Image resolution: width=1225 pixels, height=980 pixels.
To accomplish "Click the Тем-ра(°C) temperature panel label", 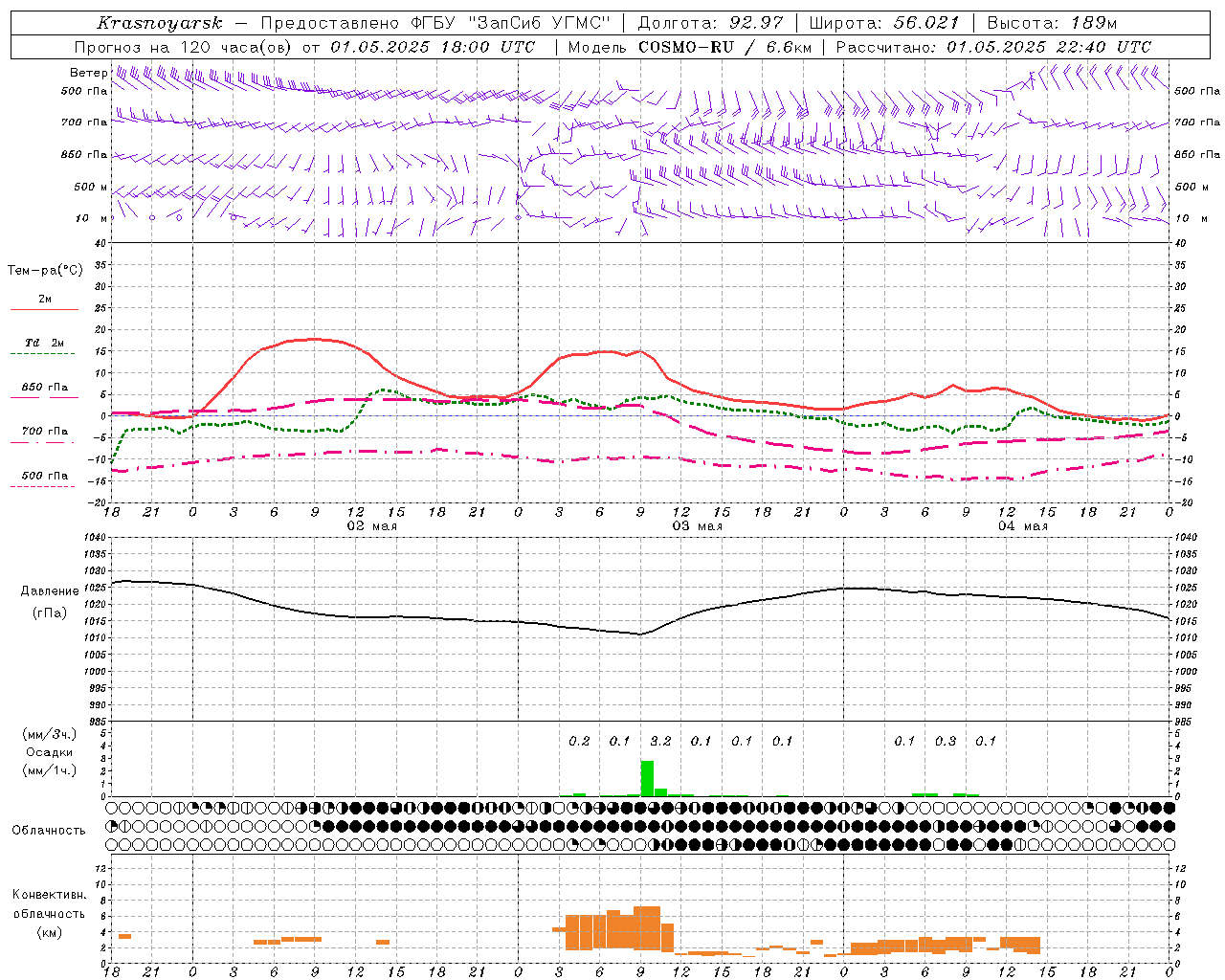I will [x=45, y=270].
